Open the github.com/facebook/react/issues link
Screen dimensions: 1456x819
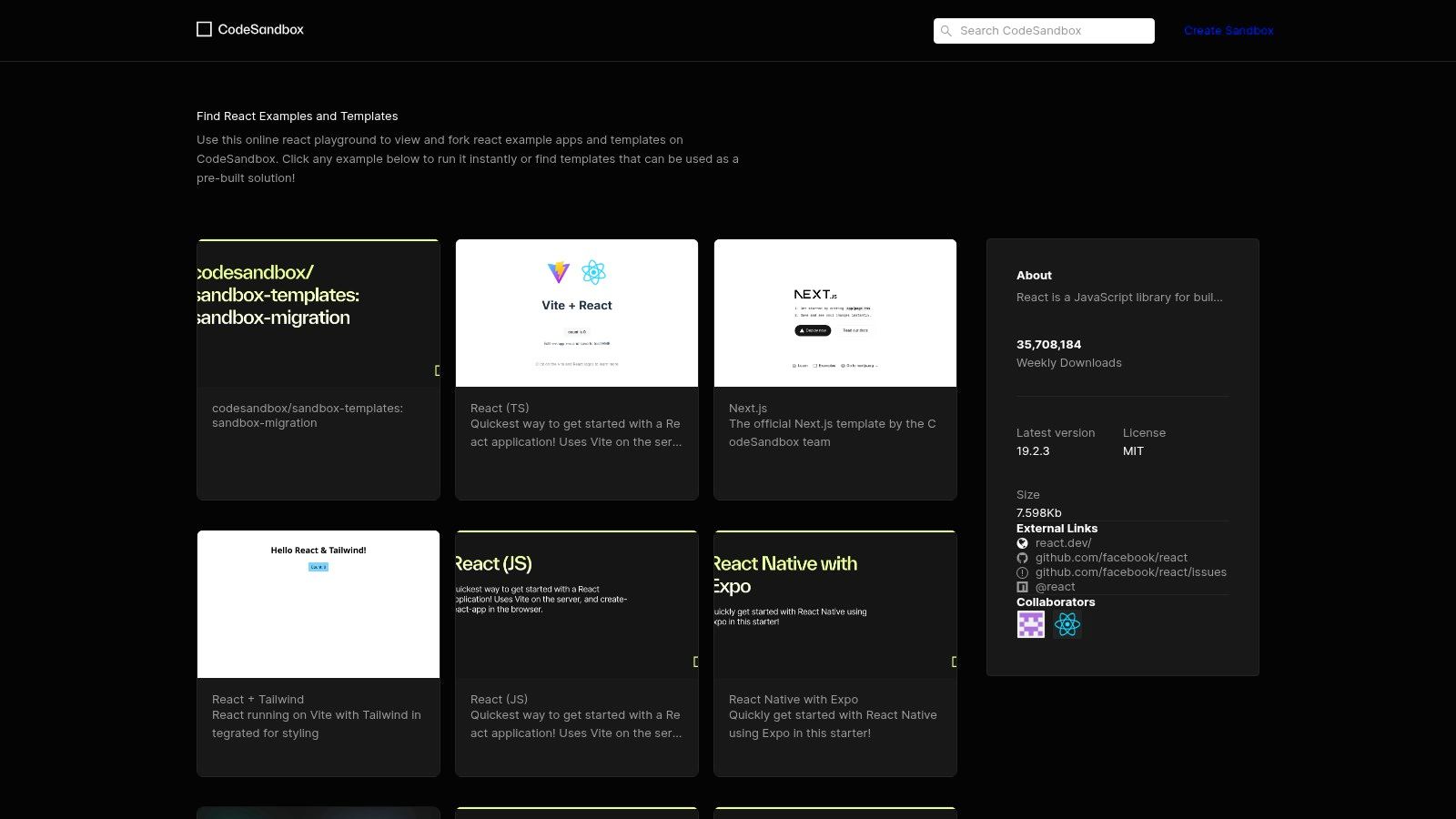[1131, 572]
